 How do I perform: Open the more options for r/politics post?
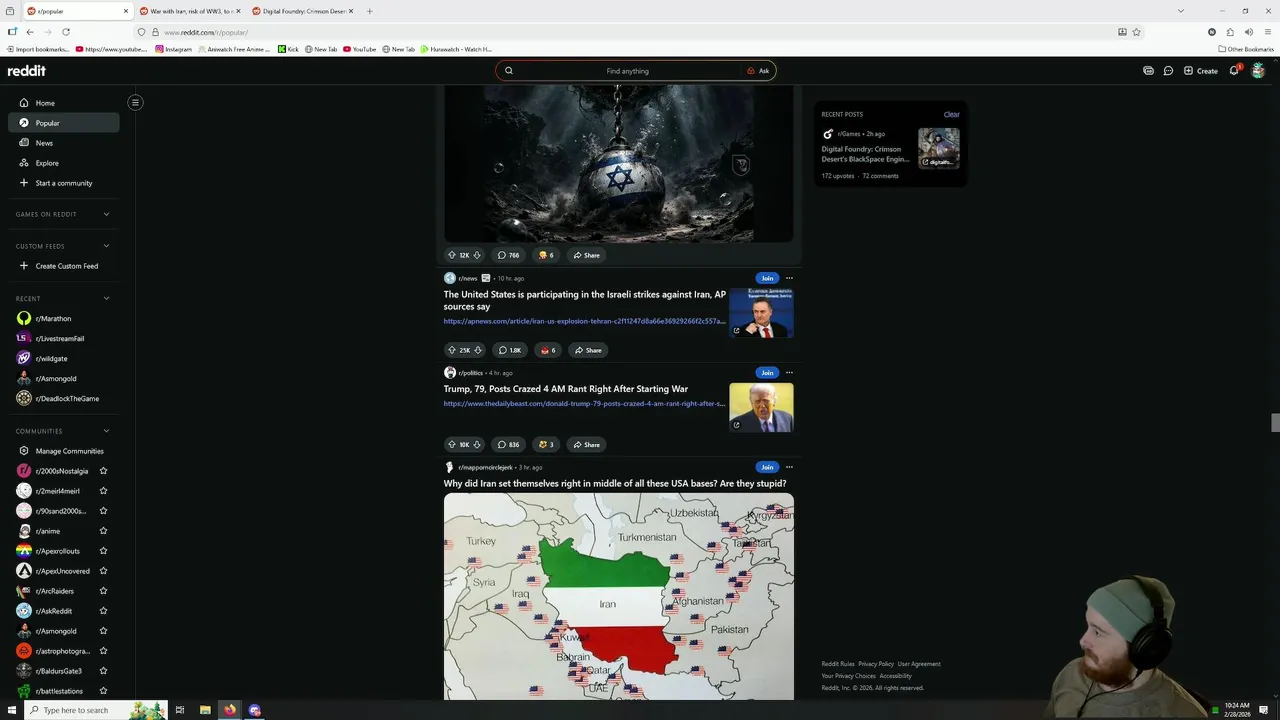click(x=789, y=373)
